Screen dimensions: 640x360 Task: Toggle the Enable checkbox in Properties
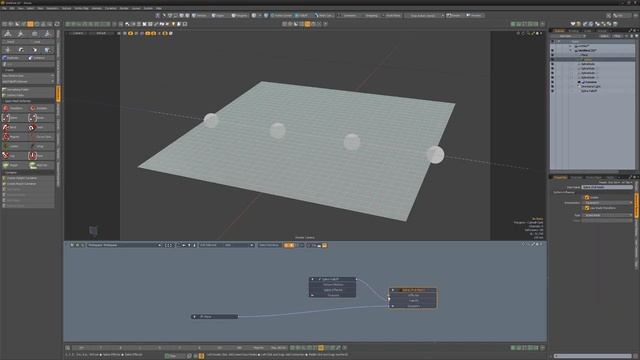pyautogui.click(x=587, y=197)
